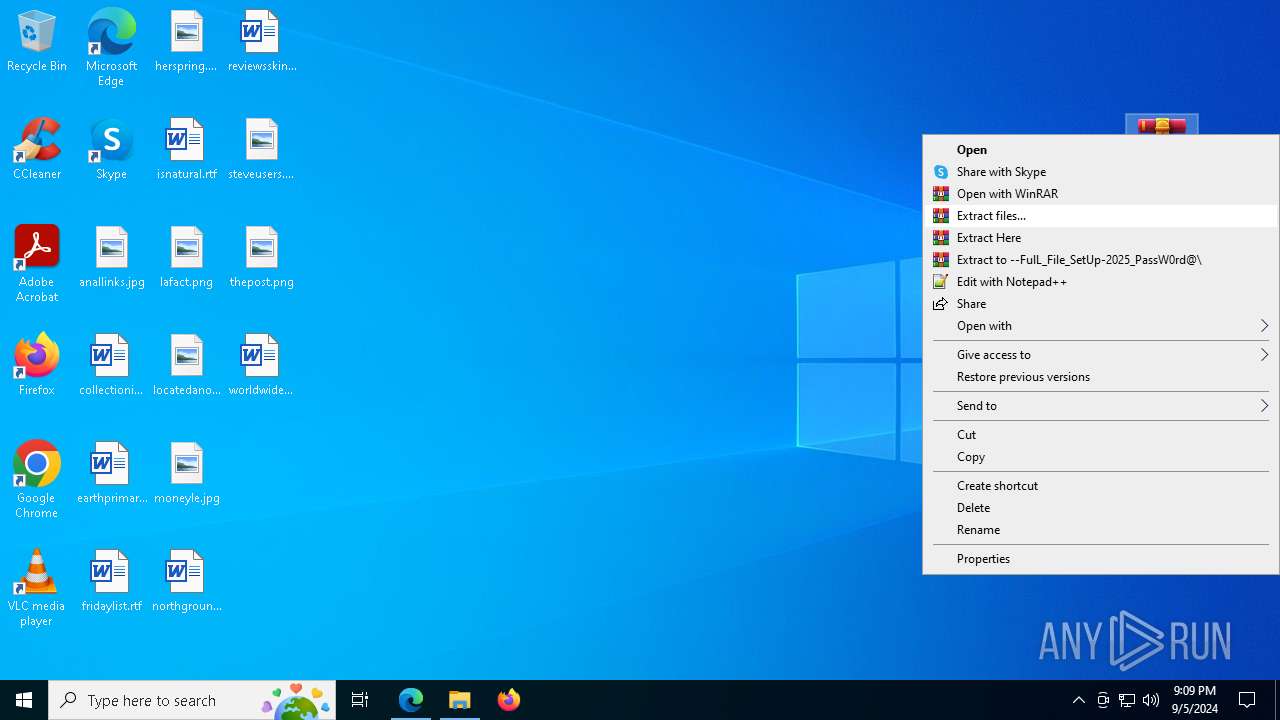The image size is (1280, 720).
Task: Choose Open in the context menu
Action: coord(1100,150)
